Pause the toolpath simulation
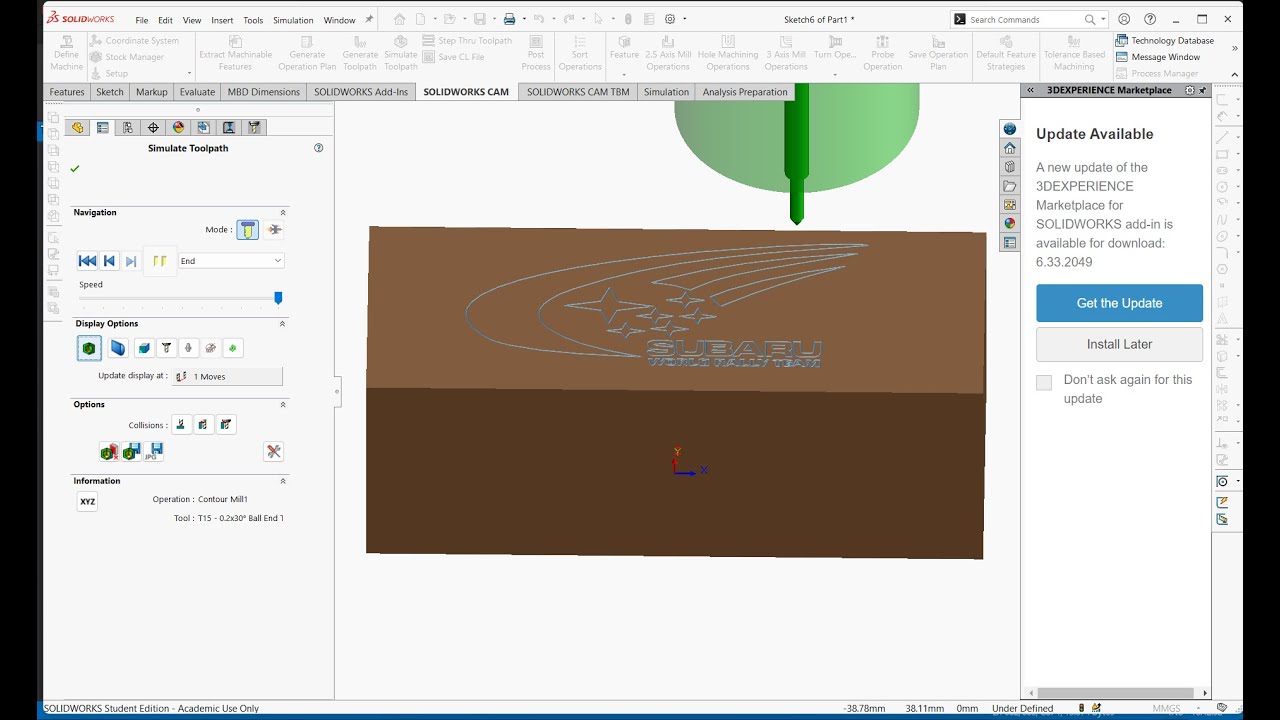Screen dimensions: 1280x720 (x=159, y=261)
